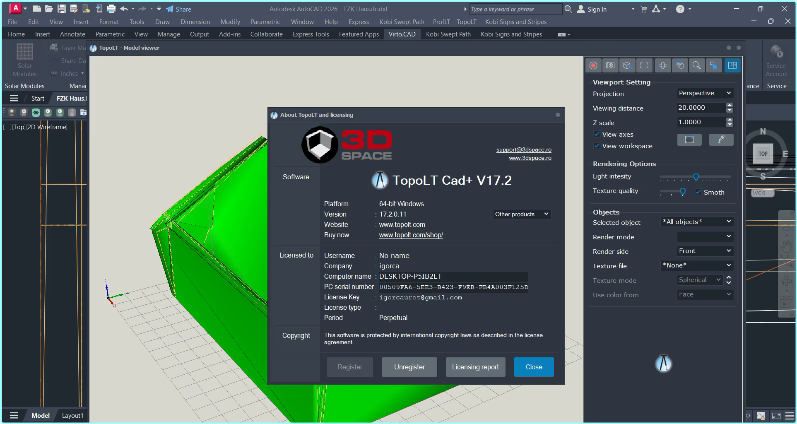The height and width of the screenshot is (424, 797).
Task: Click the Viewing distance value field
Action: click(x=700, y=108)
